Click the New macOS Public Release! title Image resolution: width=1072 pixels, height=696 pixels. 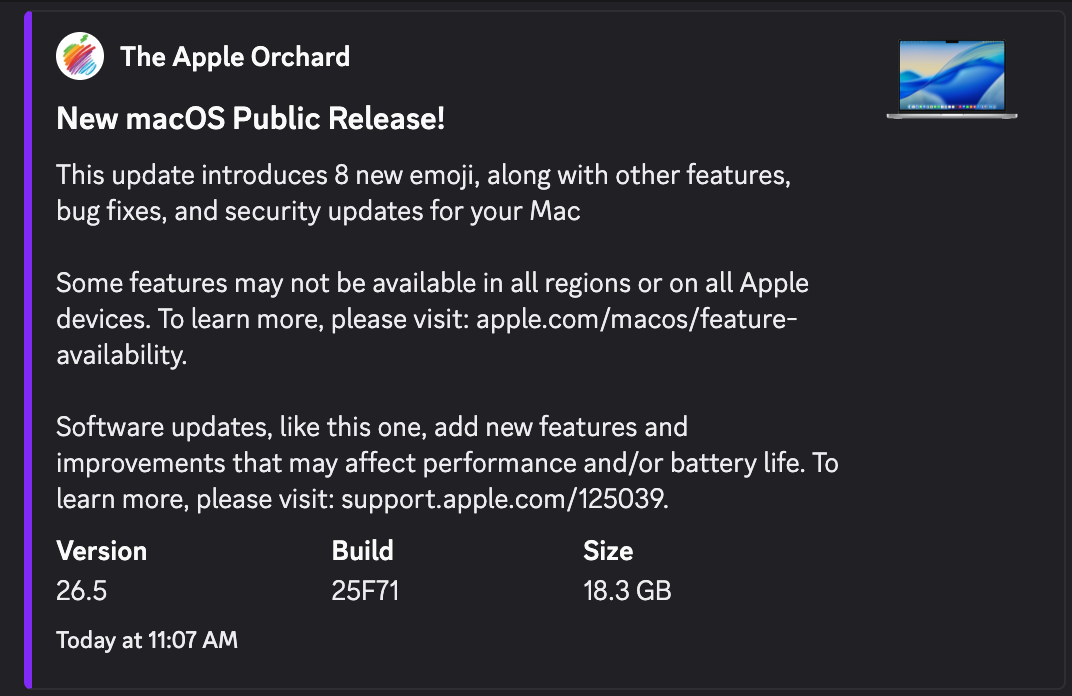click(x=250, y=118)
